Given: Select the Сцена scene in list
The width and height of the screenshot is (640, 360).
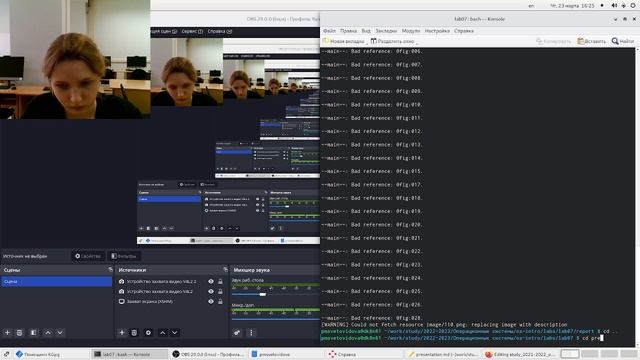Looking at the screenshot, I should coord(56,282).
